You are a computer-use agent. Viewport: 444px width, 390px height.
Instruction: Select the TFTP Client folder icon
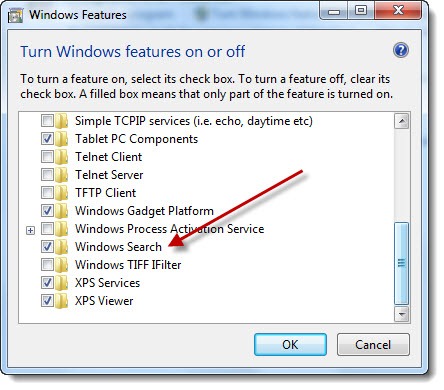(61, 193)
